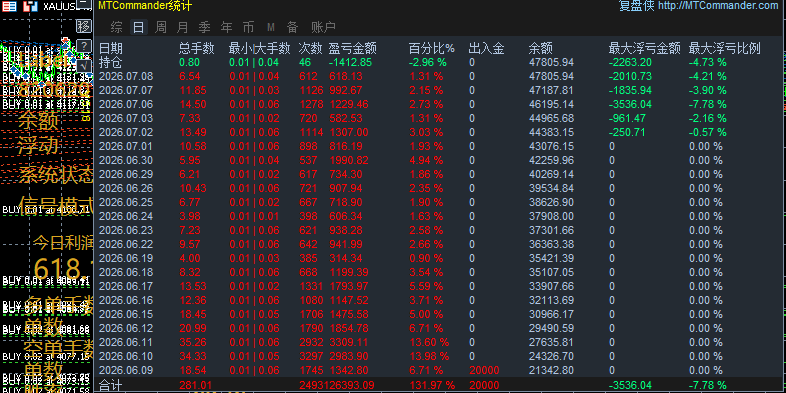Viewport: 786px width, 393px height.
Task: Click the 今日利润 label on chart
Action: tap(64, 243)
